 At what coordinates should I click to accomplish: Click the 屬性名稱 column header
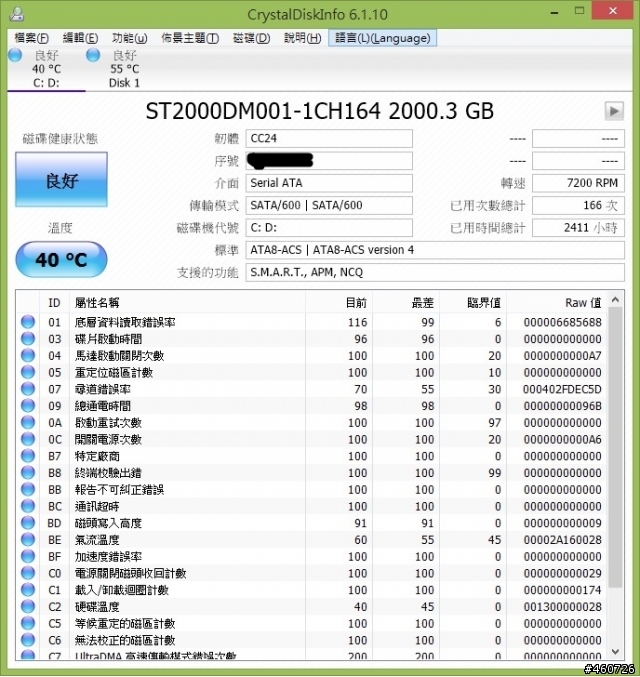[x=187, y=303]
